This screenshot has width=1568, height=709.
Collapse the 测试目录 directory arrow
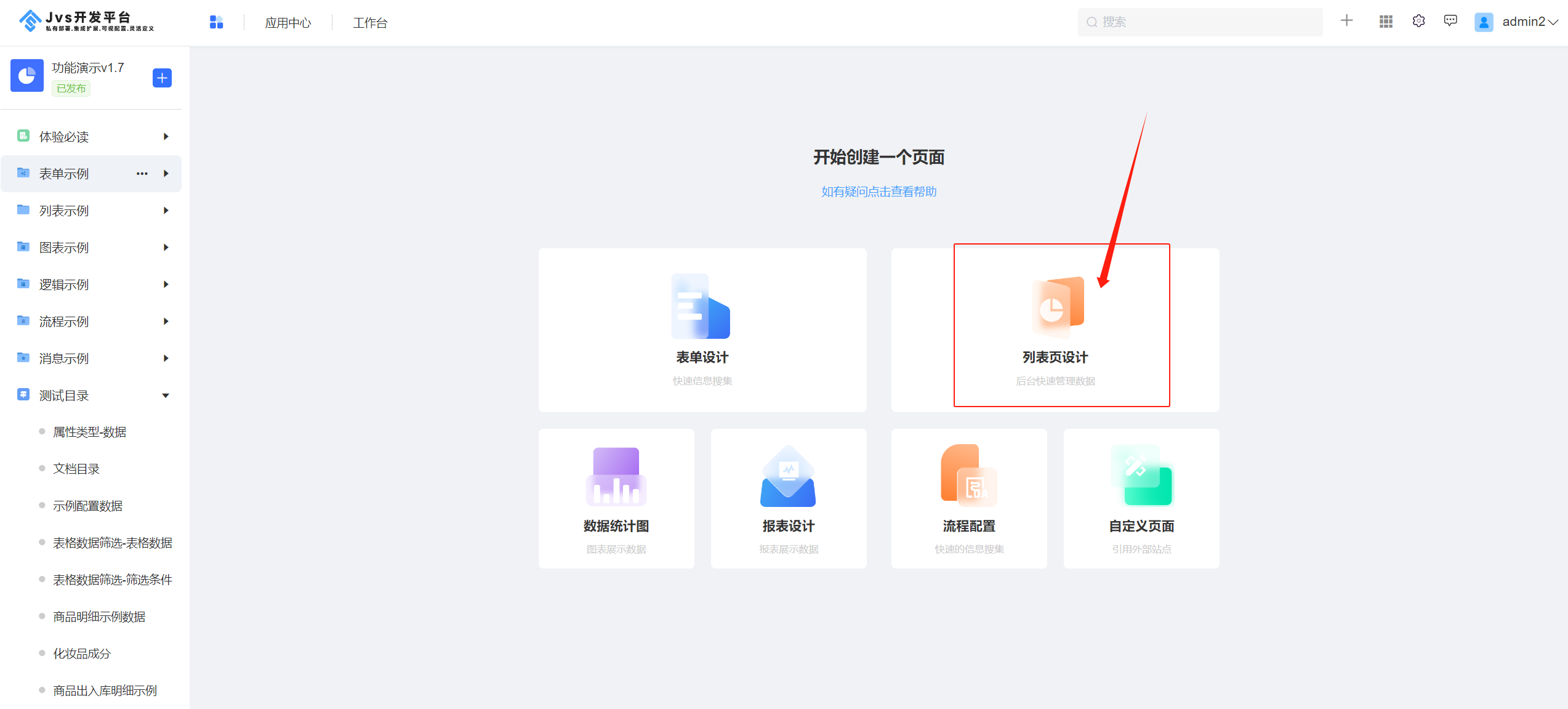pyautogui.click(x=166, y=395)
